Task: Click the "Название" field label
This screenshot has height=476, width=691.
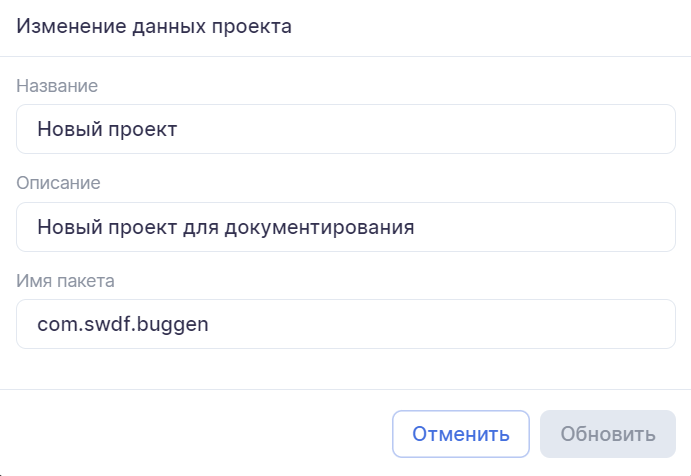Action: point(57,86)
